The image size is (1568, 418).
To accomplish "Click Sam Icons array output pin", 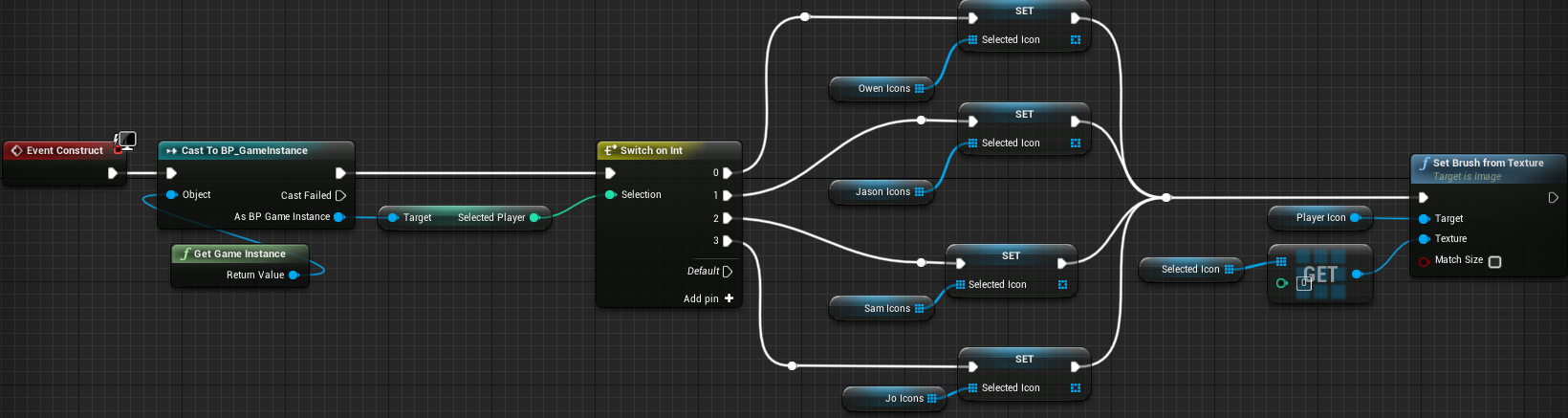I will click(x=920, y=308).
